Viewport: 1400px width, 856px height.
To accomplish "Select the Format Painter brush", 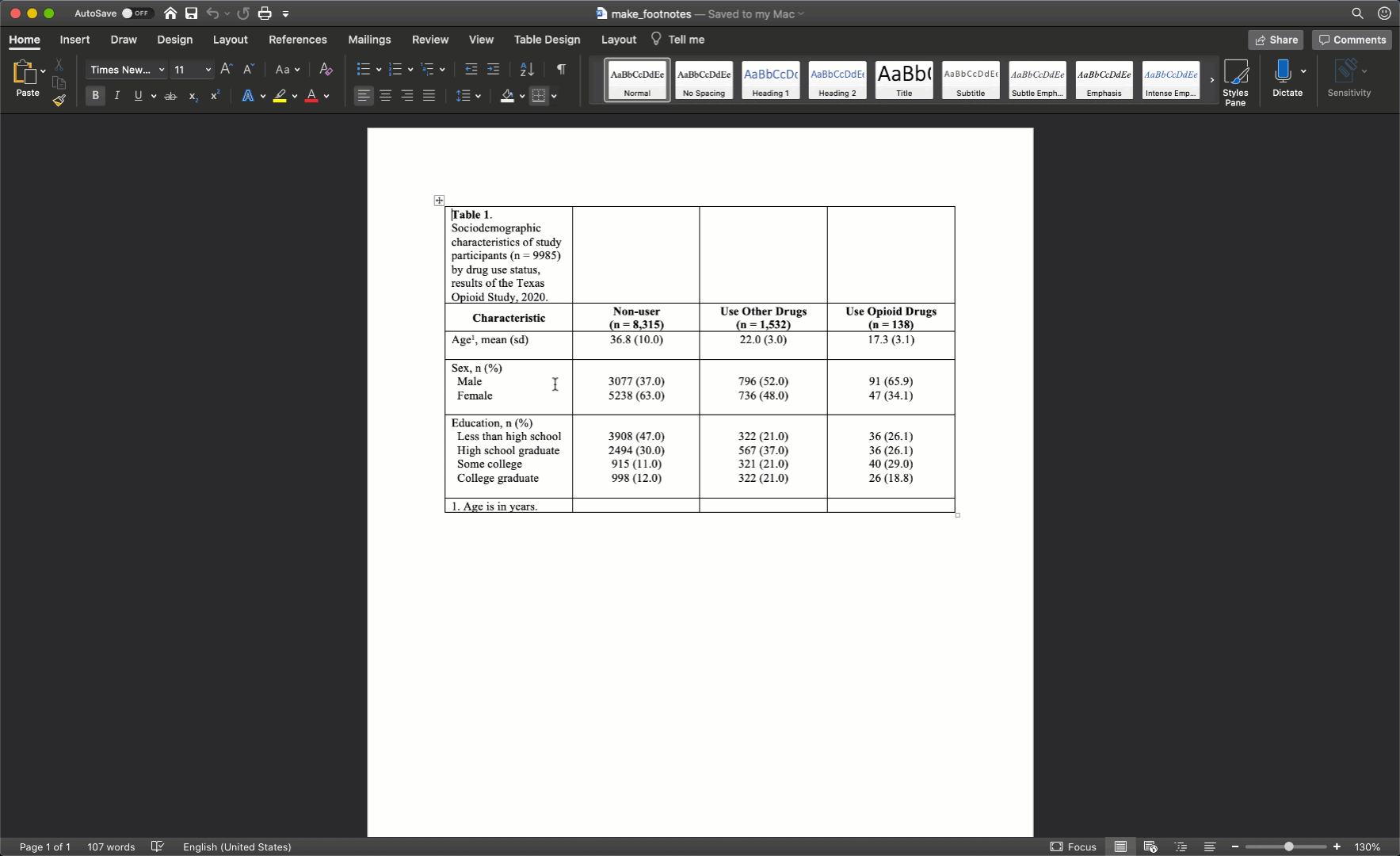I will [x=59, y=100].
